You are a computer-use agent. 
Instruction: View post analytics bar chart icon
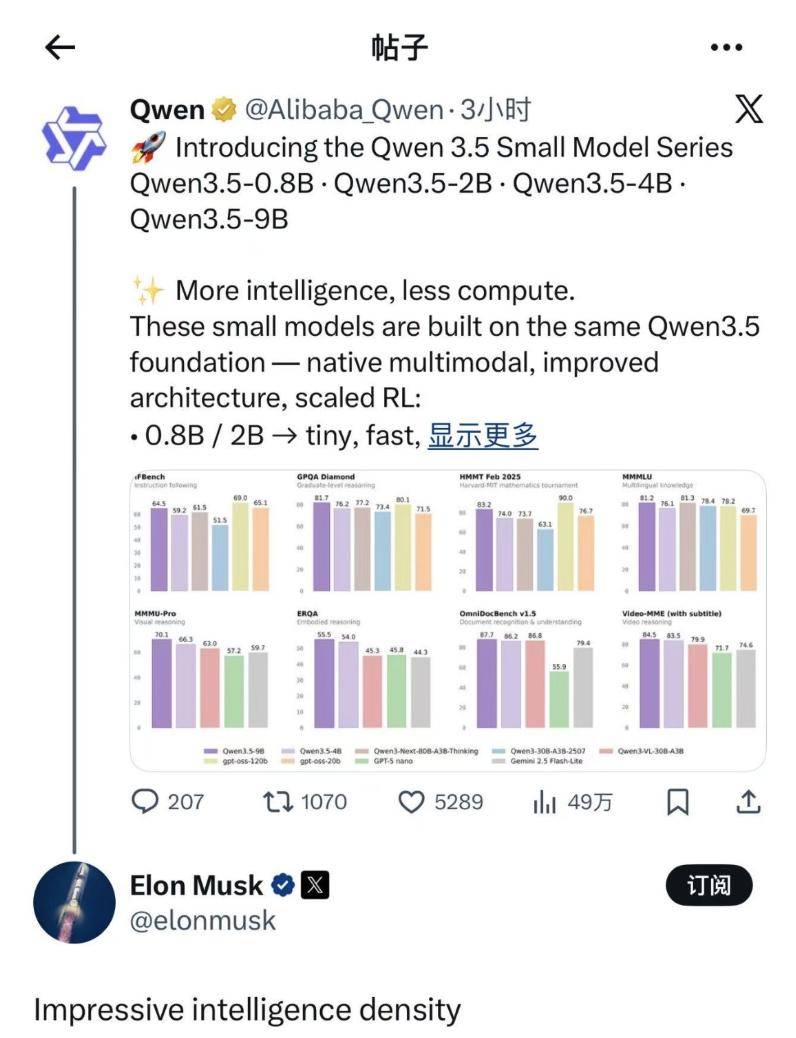(544, 802)
